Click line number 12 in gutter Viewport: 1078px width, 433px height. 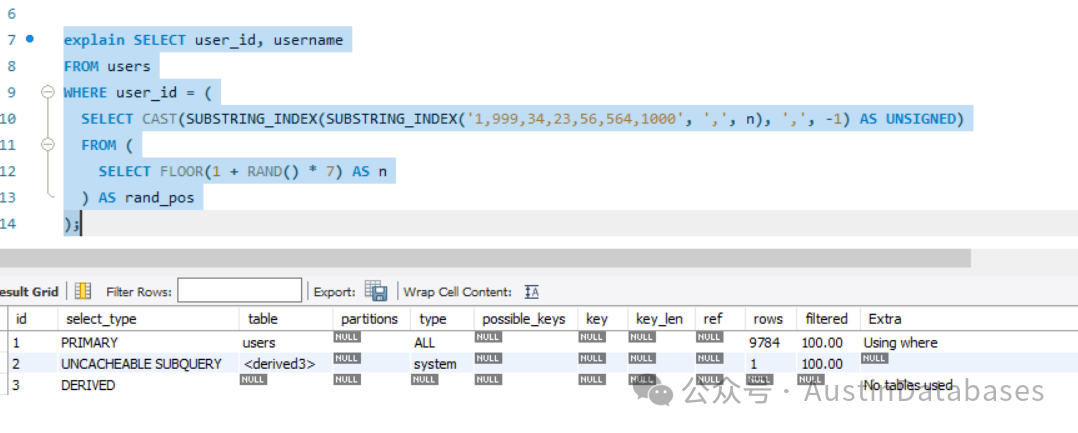(x=8, y=170)
